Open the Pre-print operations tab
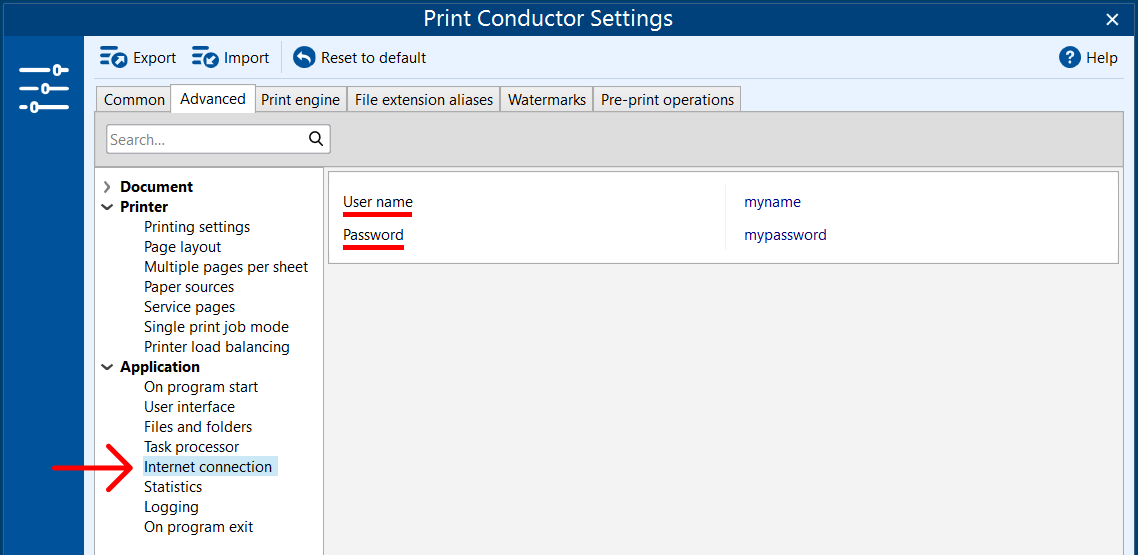1138x555 pixels. (667, 99)
